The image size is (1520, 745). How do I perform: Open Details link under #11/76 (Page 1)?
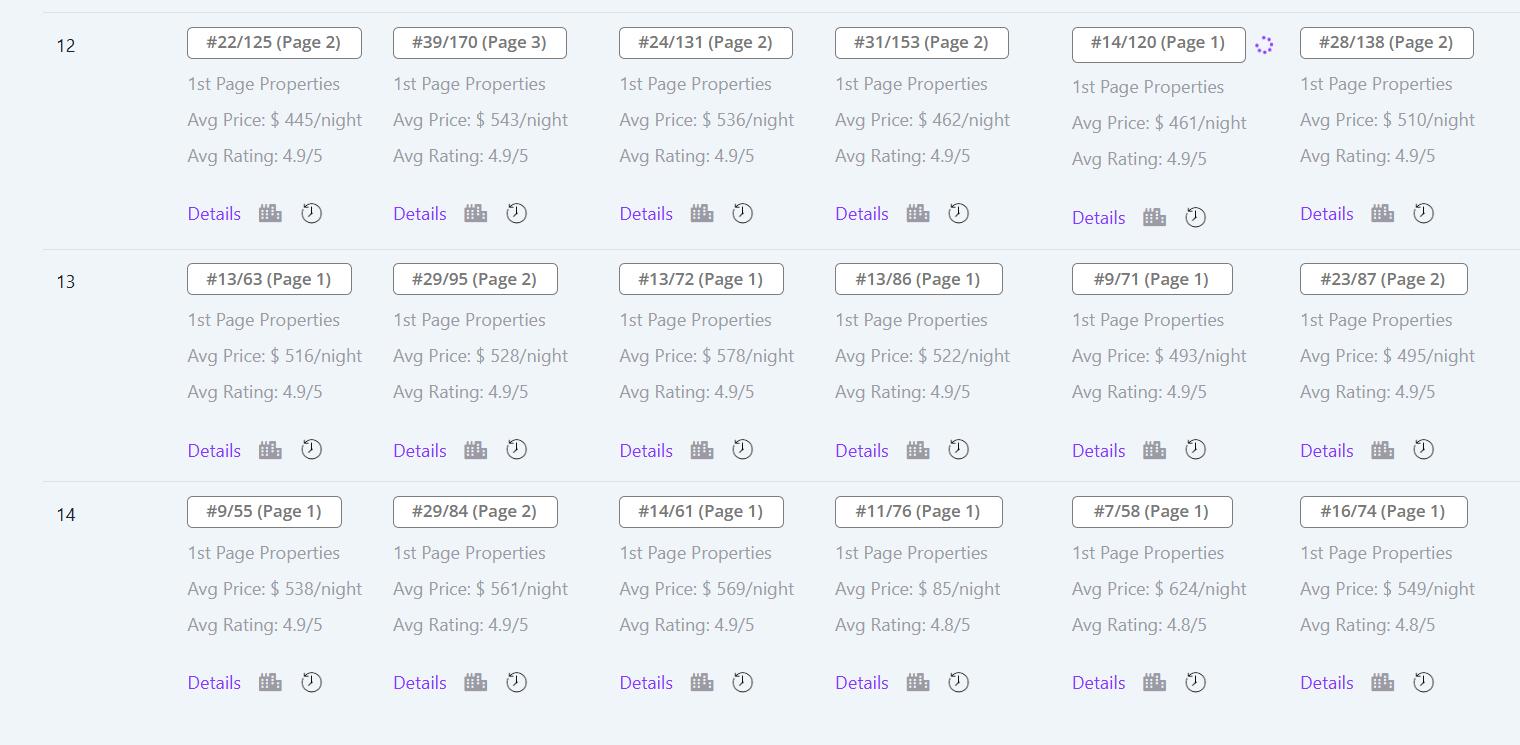pos(862,683)
